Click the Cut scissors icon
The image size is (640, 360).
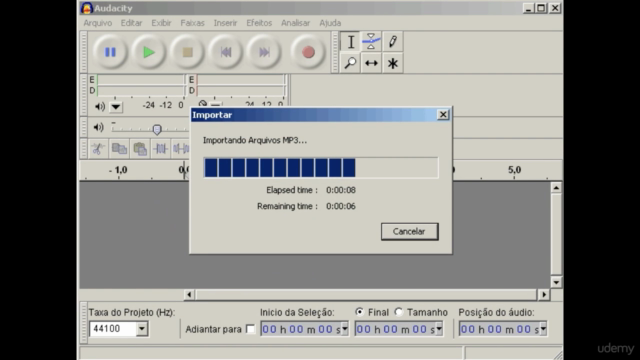[x=98, y=149]
